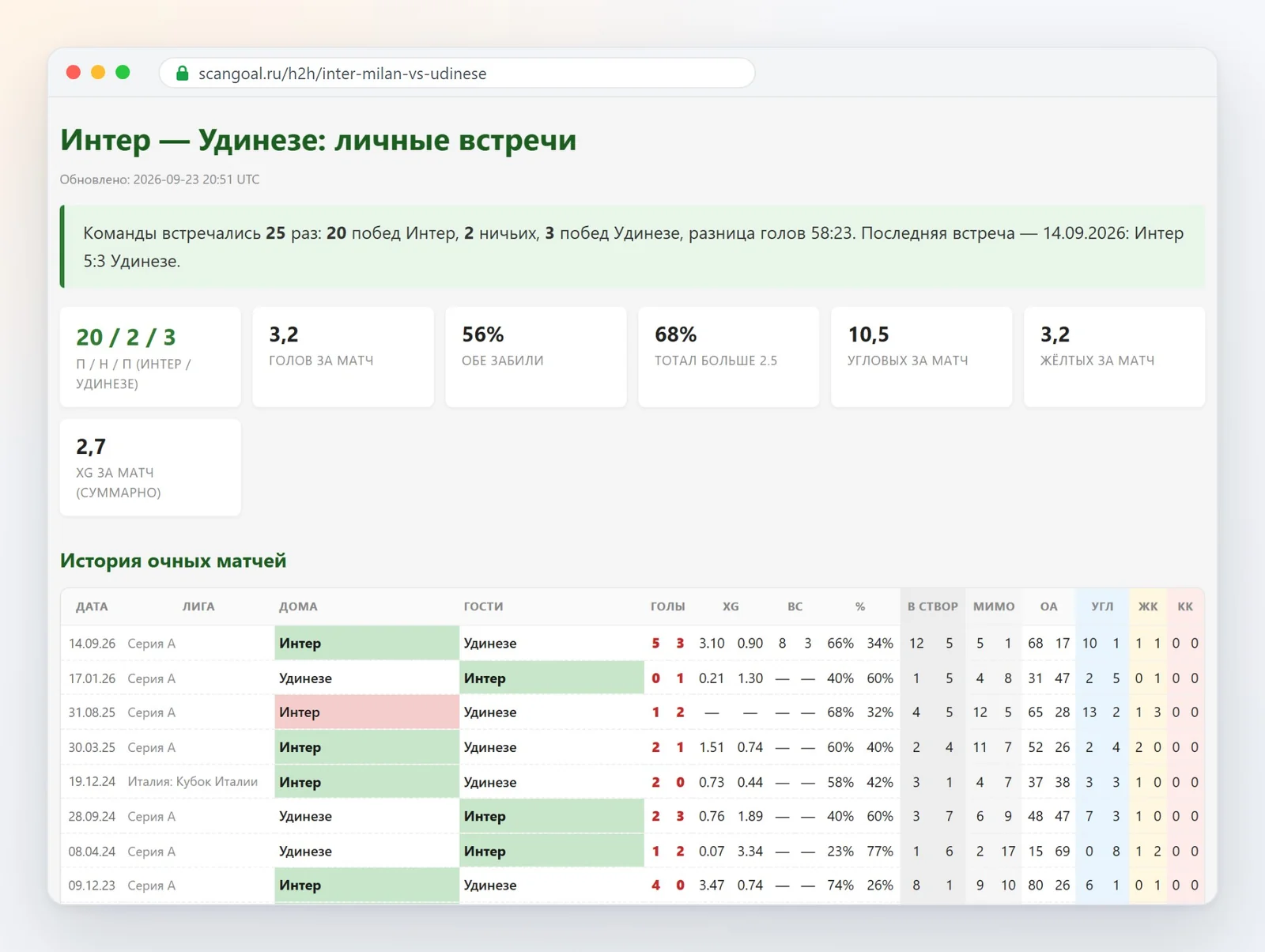This screenshot has width=1265, height=952.
Task: Click away team Удинезе in 14.09.26 row
Action: (x=490, y=644)
